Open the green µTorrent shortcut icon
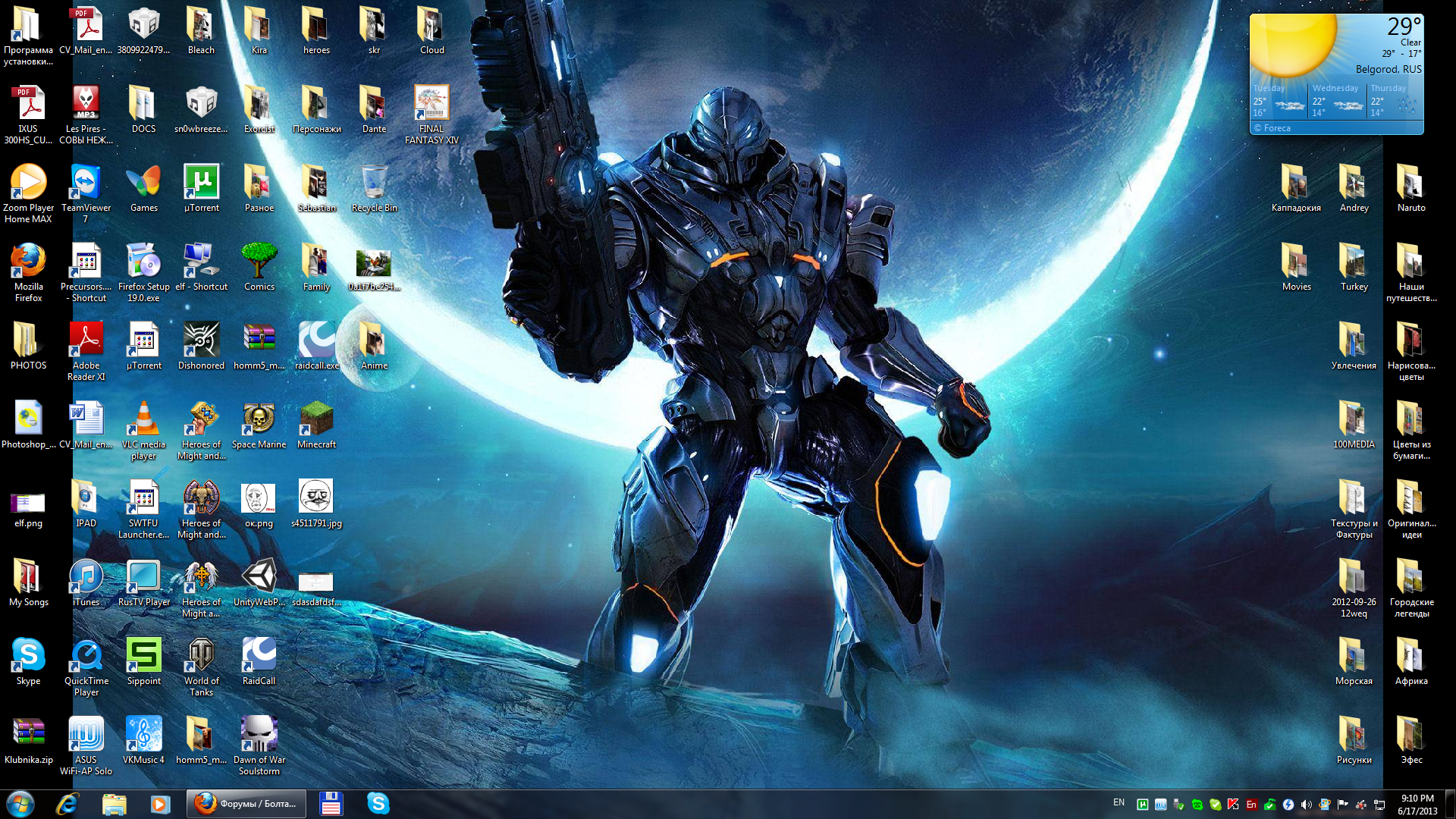The image size is (1456, 819). tap(201, 182)
